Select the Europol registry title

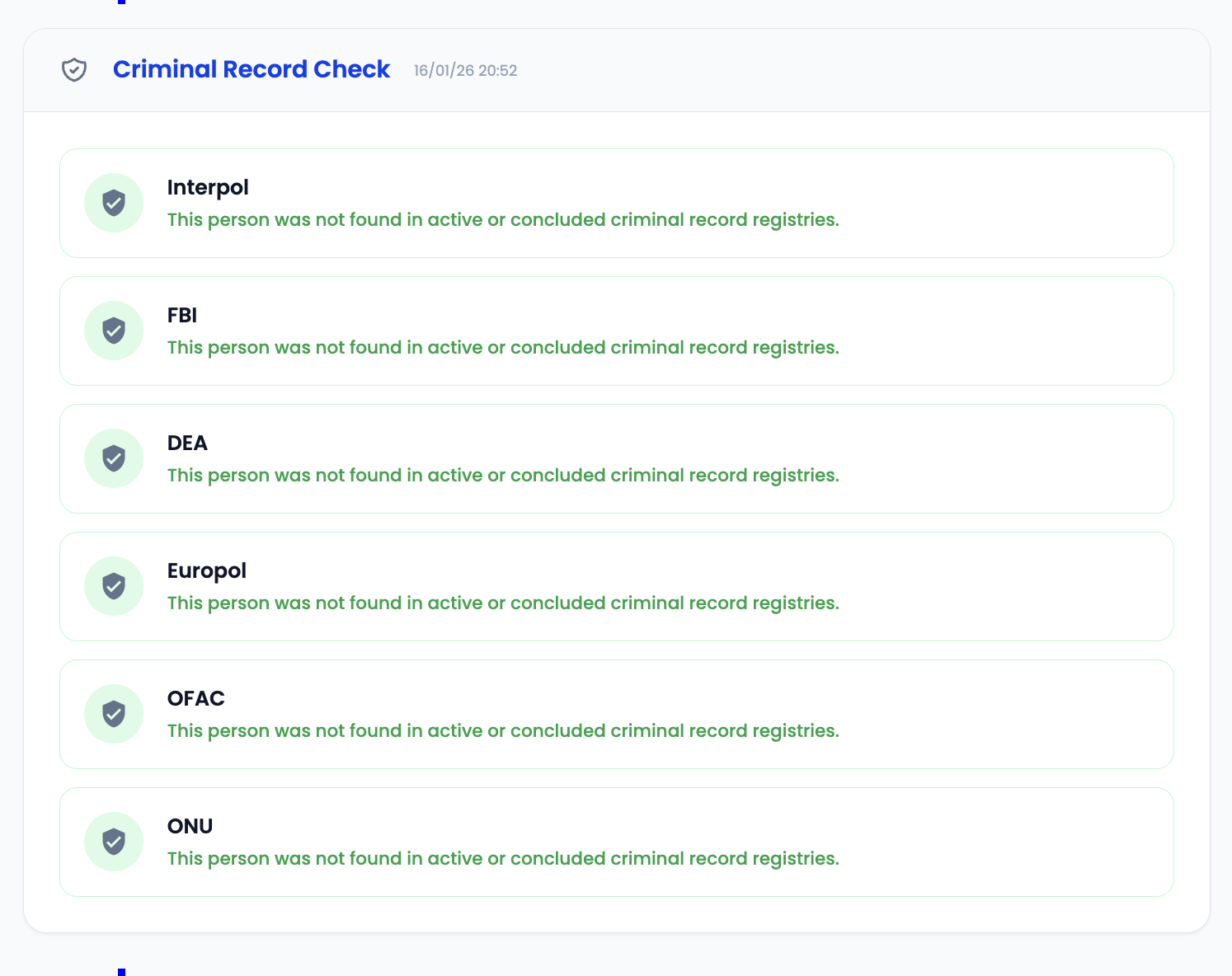[207, 571]
